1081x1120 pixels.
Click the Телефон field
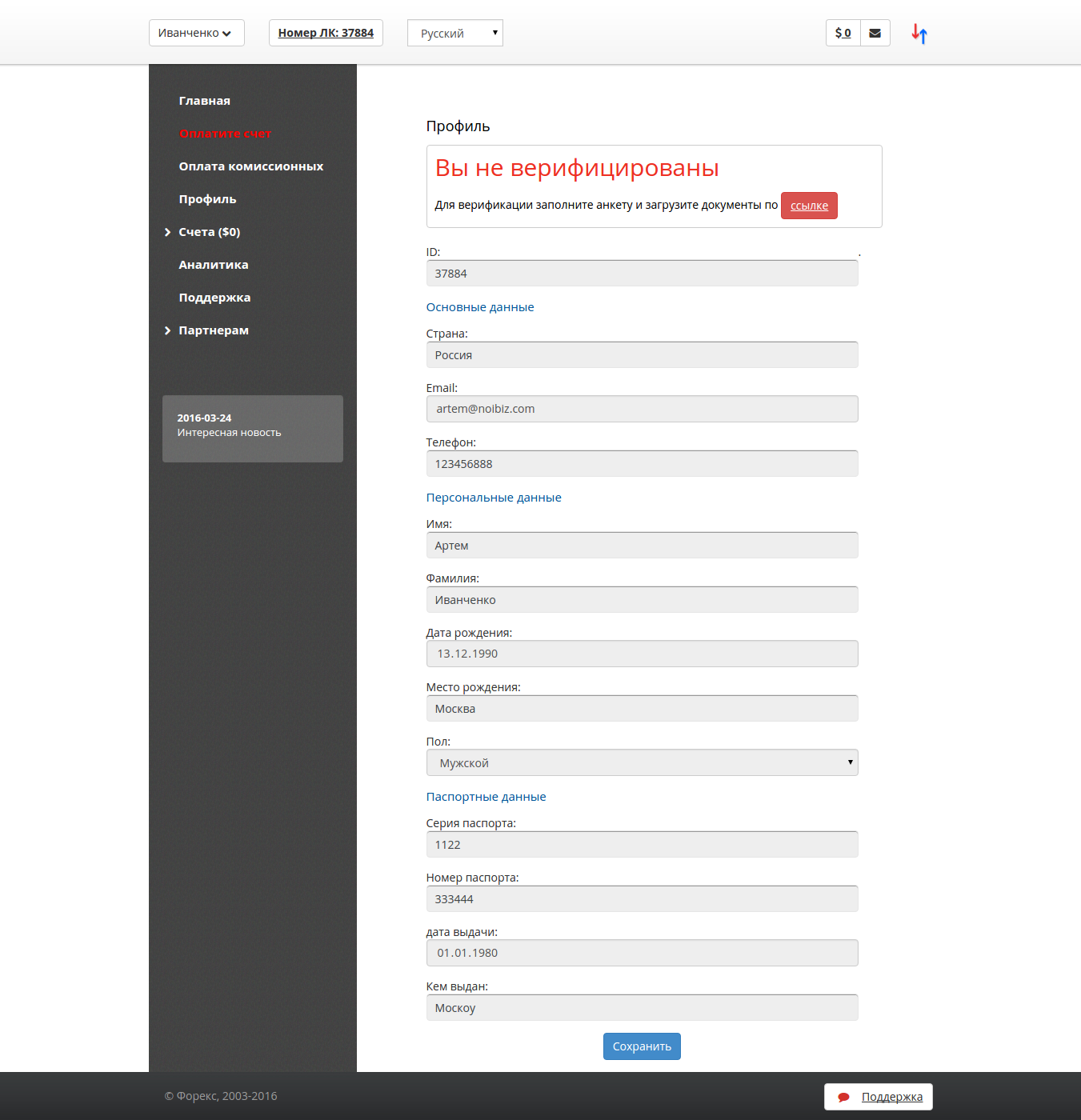(x=643, y=463)
